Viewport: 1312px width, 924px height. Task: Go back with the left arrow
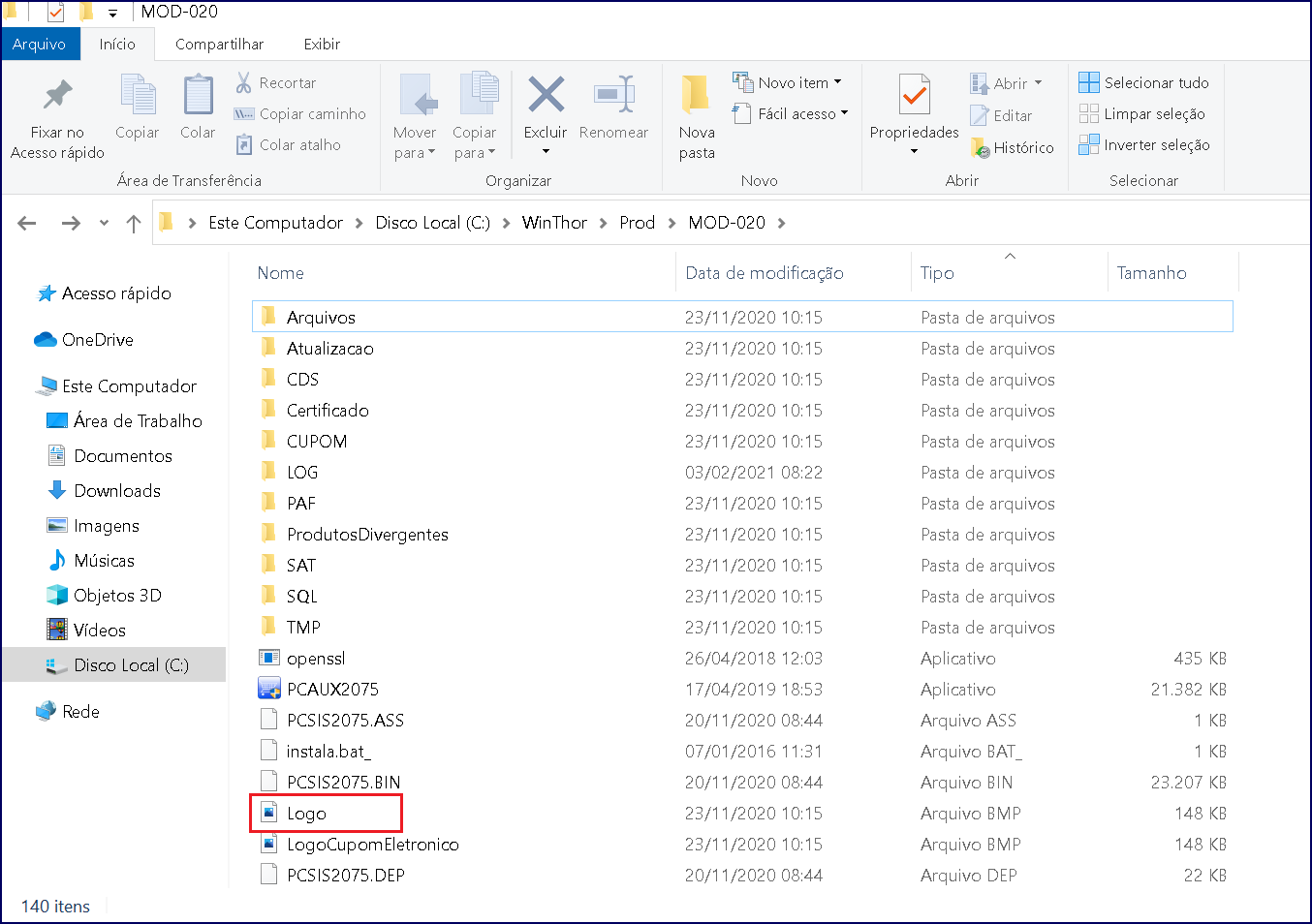27,224
